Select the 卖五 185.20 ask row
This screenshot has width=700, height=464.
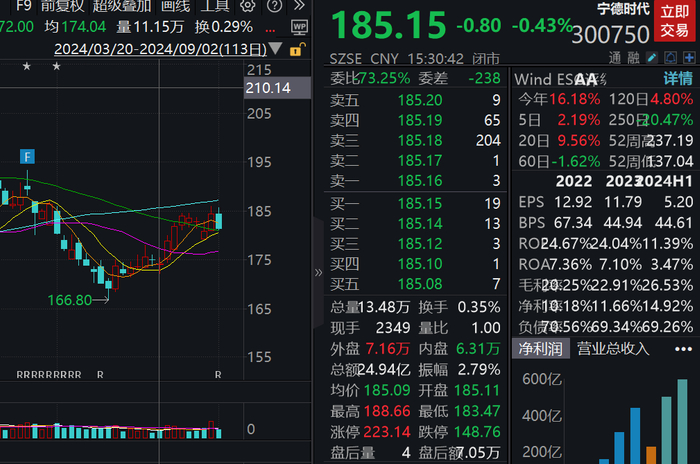tap(415, 100)
